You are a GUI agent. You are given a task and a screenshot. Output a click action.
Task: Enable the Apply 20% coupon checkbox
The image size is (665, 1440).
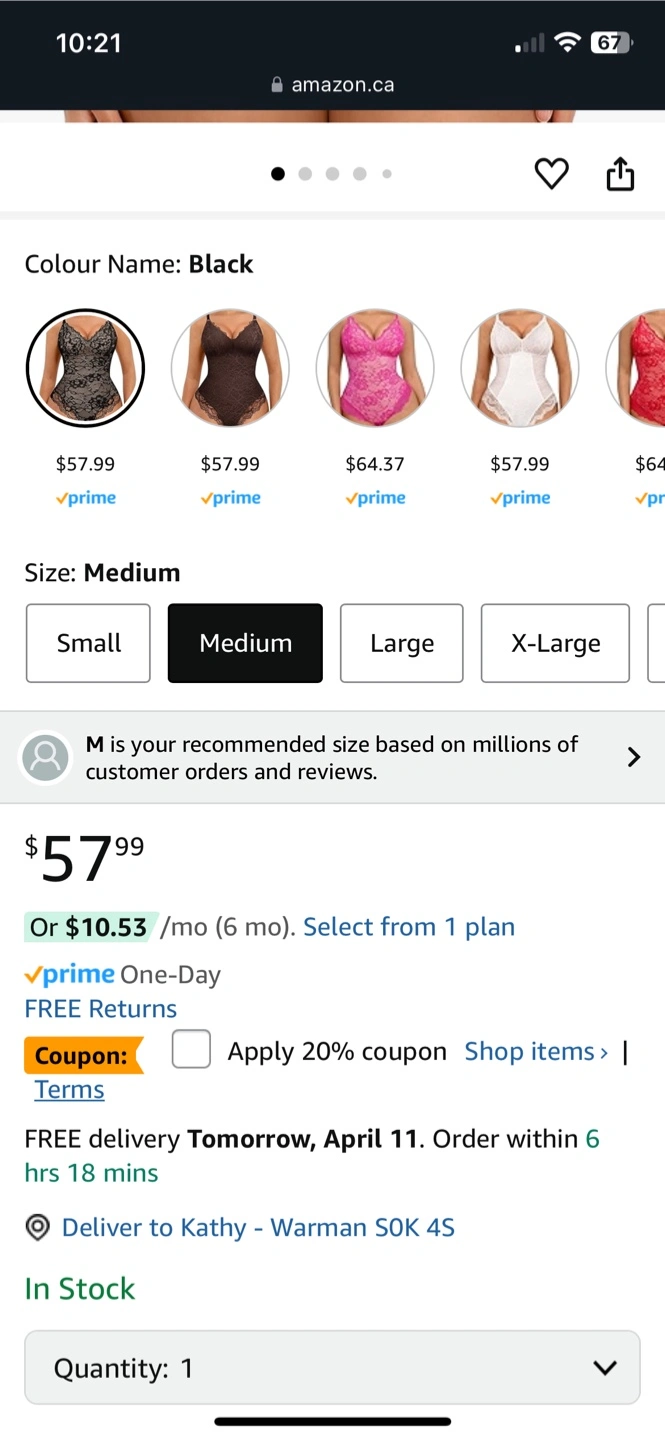point(191,1050)
